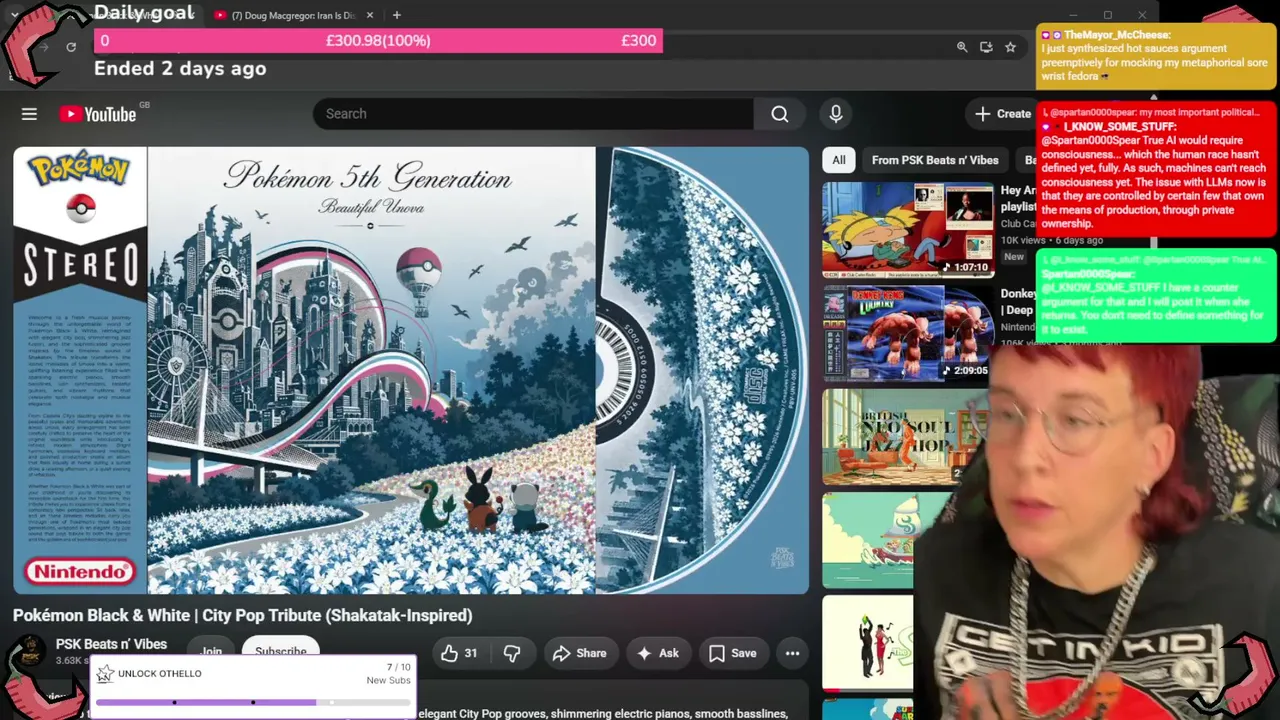Start voice search with the microphone
Screen dimensions: 1280x720
pyautogui.click(x=836, y=114)
